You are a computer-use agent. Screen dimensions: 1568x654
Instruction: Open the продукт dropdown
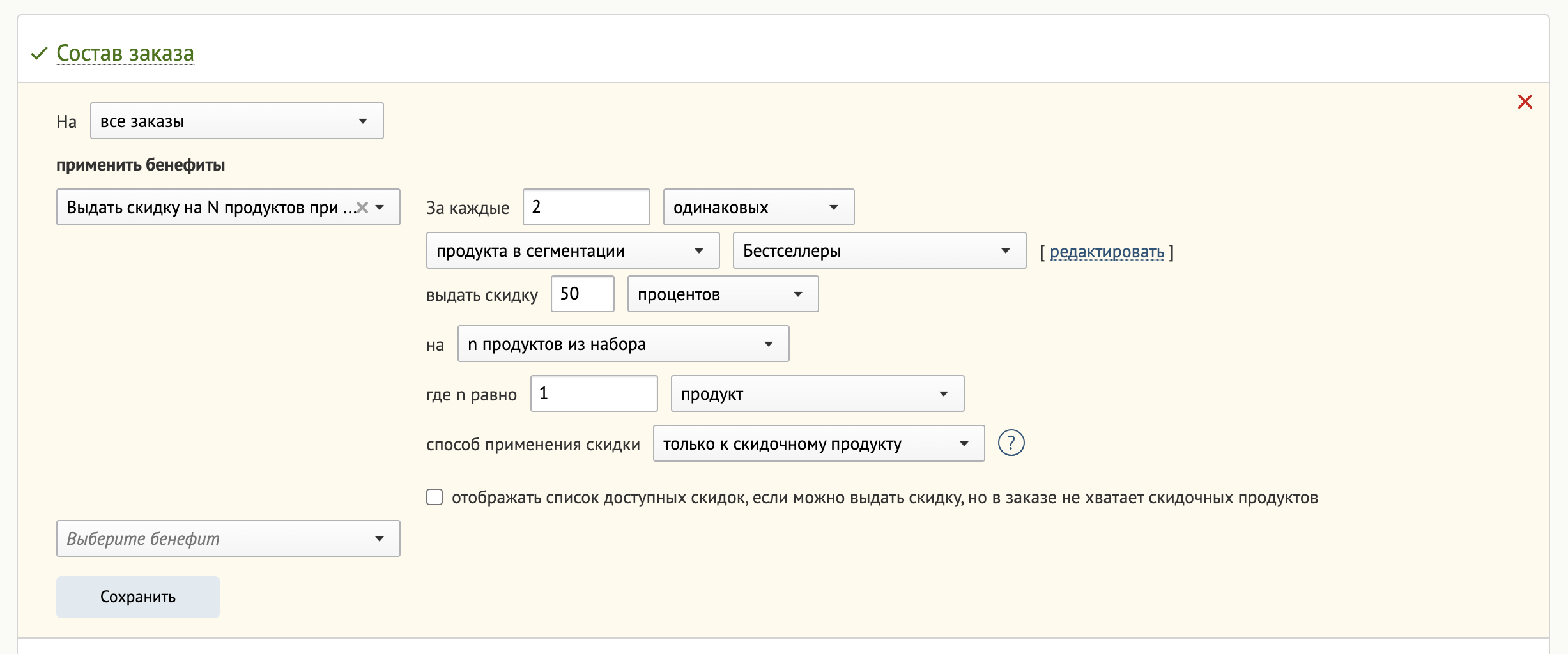click(x=817, y=393)
